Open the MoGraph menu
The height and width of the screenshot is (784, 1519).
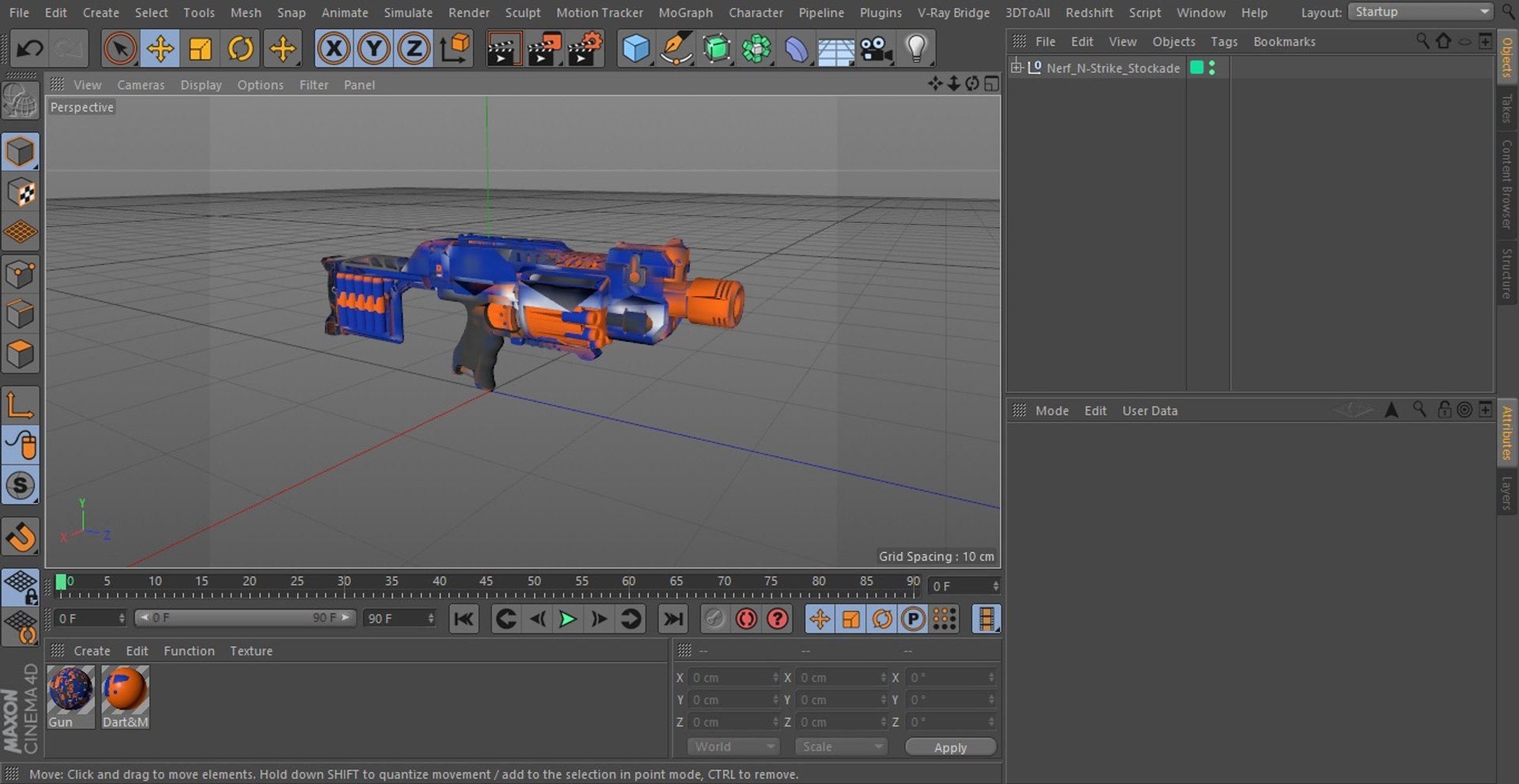(685, 13)
